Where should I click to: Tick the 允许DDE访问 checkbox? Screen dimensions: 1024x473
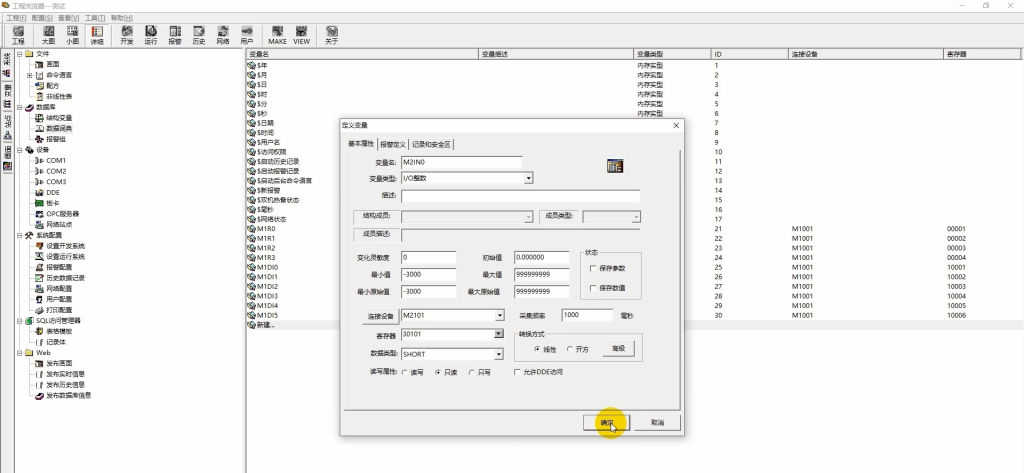[518, 372]
